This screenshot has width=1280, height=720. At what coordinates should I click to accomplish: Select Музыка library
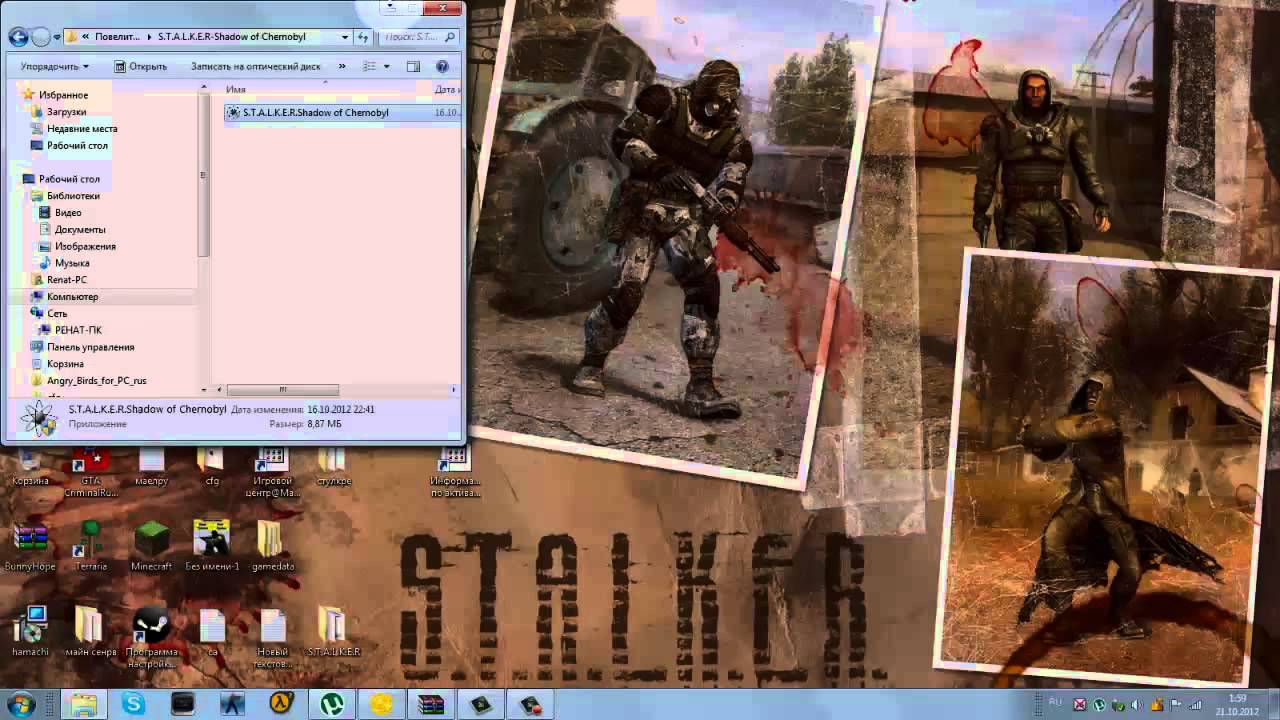point(72,264)
